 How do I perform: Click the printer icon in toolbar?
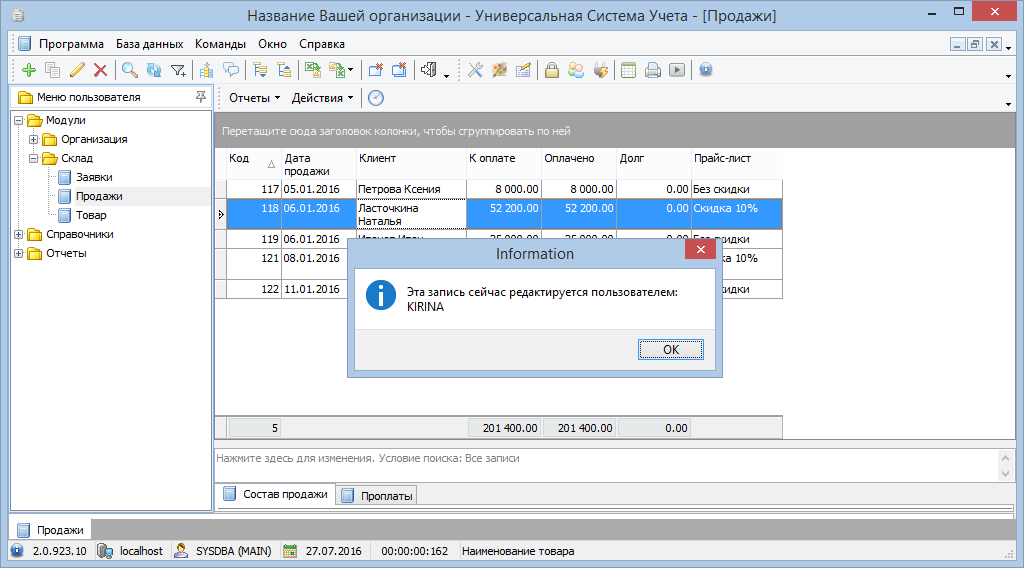pyautogui.click(x=653, y=70)
